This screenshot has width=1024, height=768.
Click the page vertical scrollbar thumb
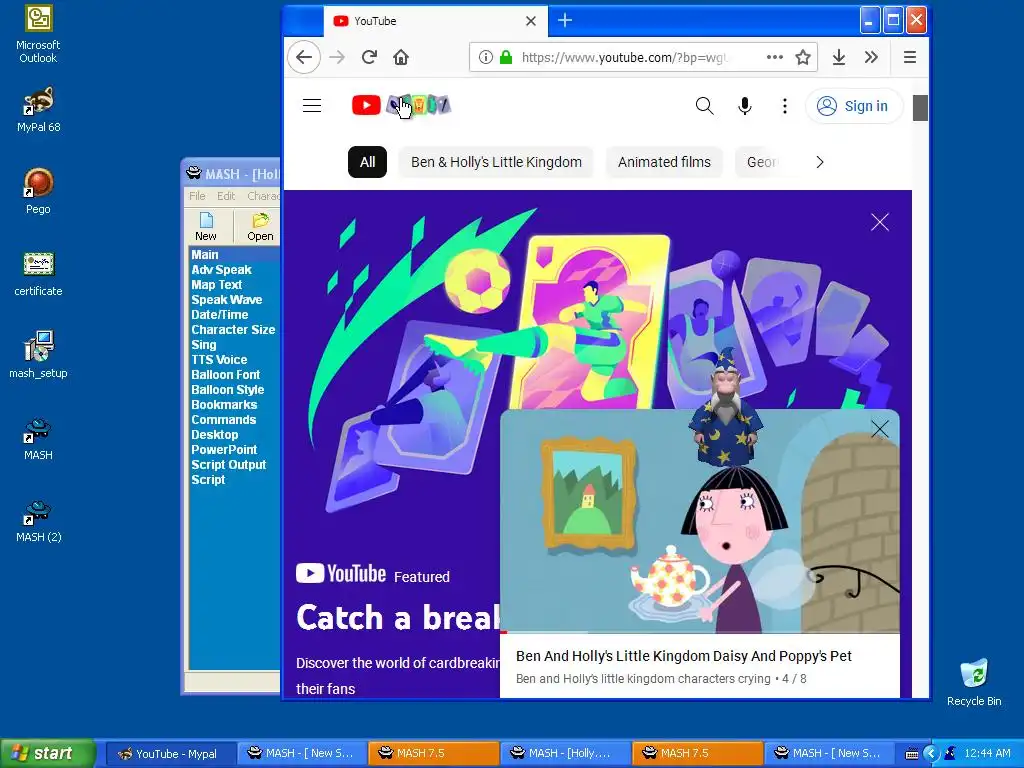pyautogui.click(x=920, y=108)
